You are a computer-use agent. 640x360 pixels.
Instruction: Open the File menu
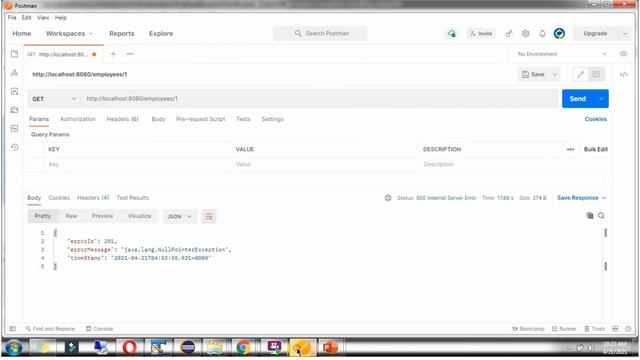(x=12, y=18)
